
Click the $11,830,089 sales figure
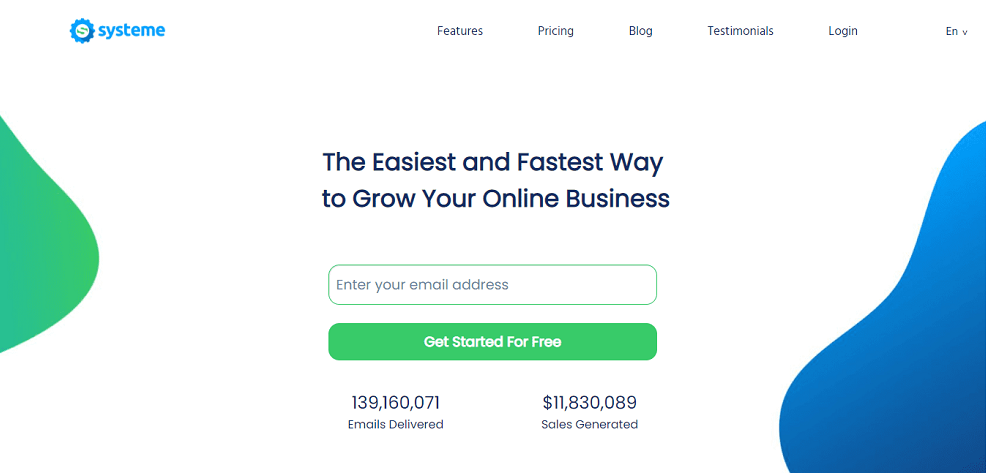(x=590, y=403)
